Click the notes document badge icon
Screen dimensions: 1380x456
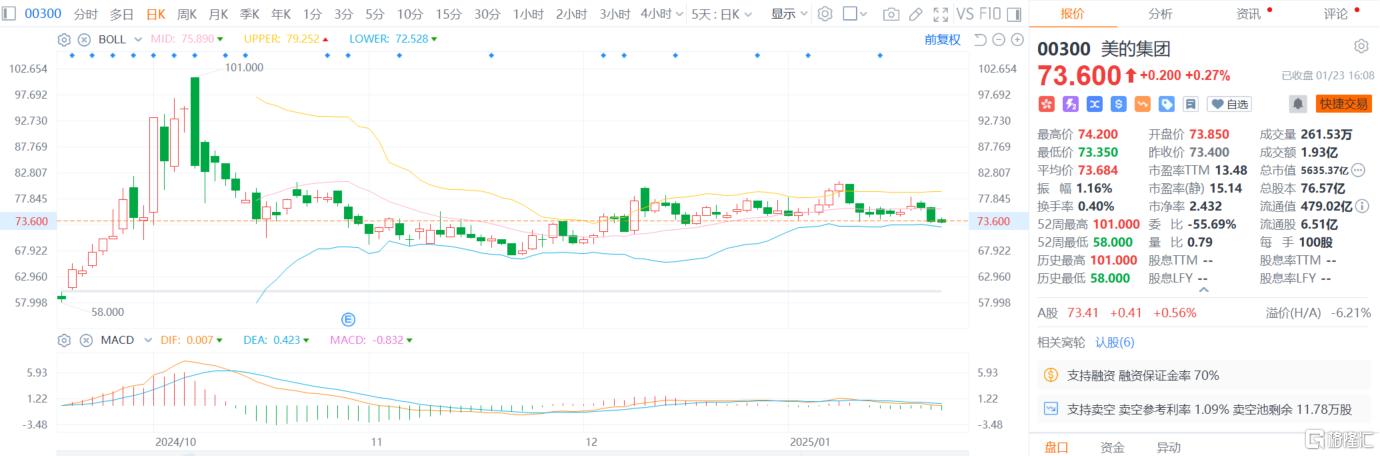[1190, 104]
